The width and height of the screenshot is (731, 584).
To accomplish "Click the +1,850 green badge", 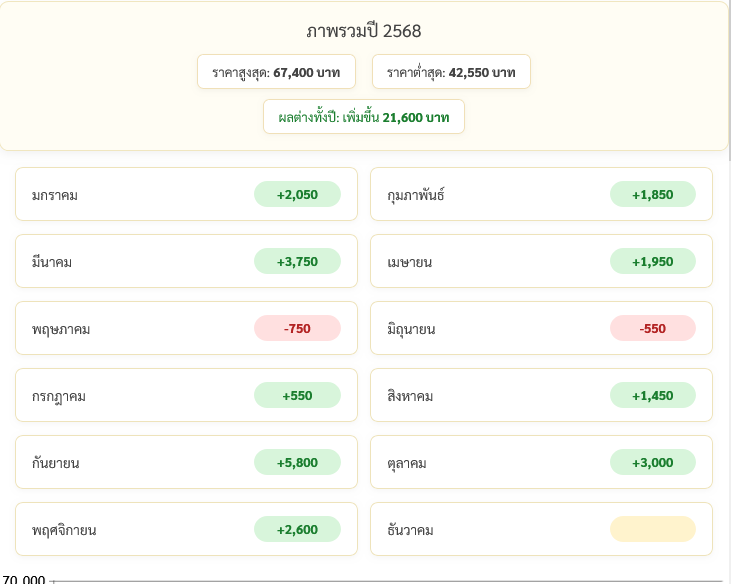I will click(x=652, y=194).
